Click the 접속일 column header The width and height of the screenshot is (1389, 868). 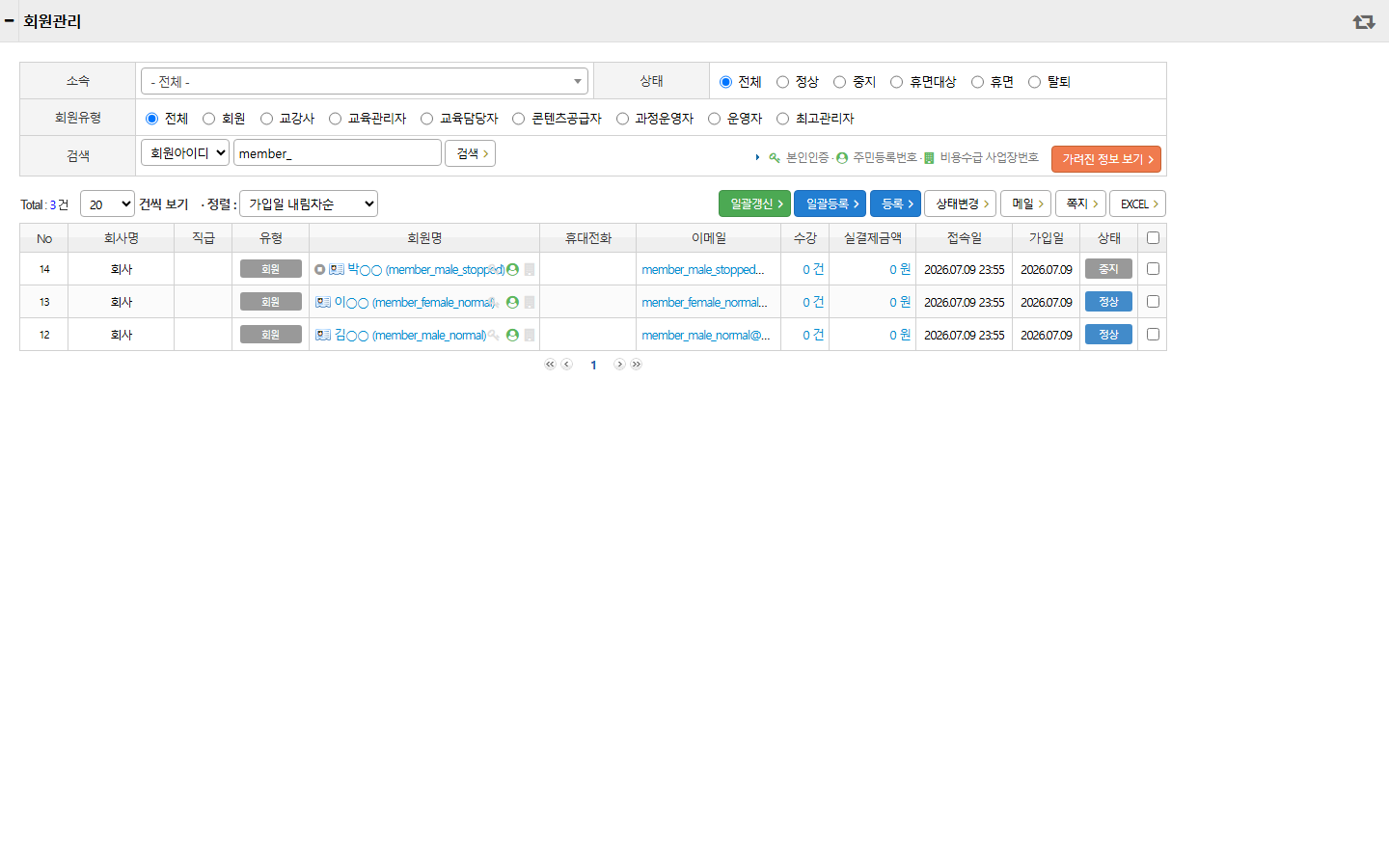965,238
